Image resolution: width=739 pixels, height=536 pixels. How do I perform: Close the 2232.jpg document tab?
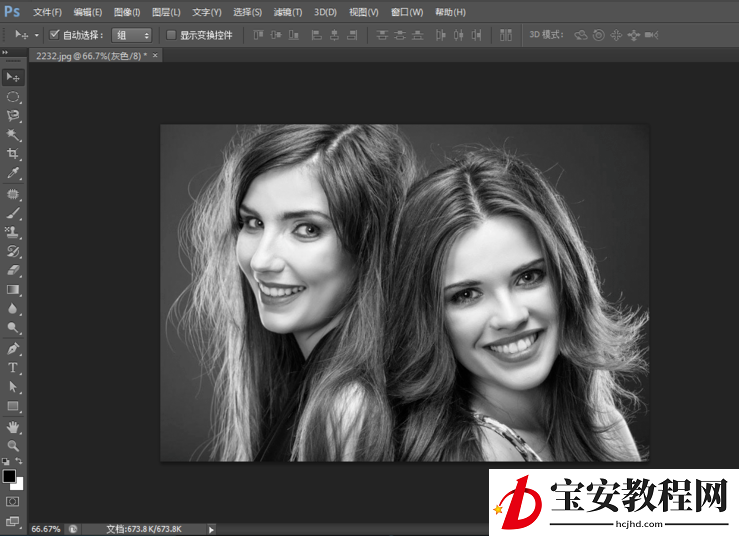(155, 55)
